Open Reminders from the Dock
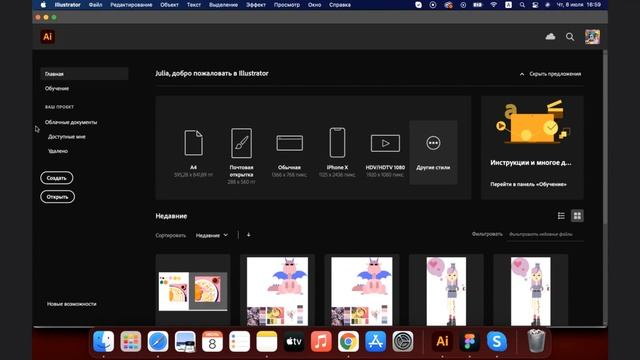The width and height of the screenshot is (640, 360). [x=240, y=341]
